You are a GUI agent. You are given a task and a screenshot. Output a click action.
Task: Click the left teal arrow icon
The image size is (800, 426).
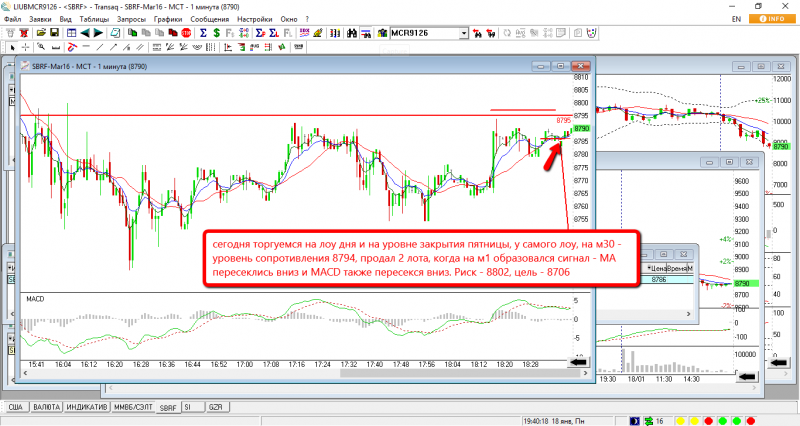click(85, 33)
